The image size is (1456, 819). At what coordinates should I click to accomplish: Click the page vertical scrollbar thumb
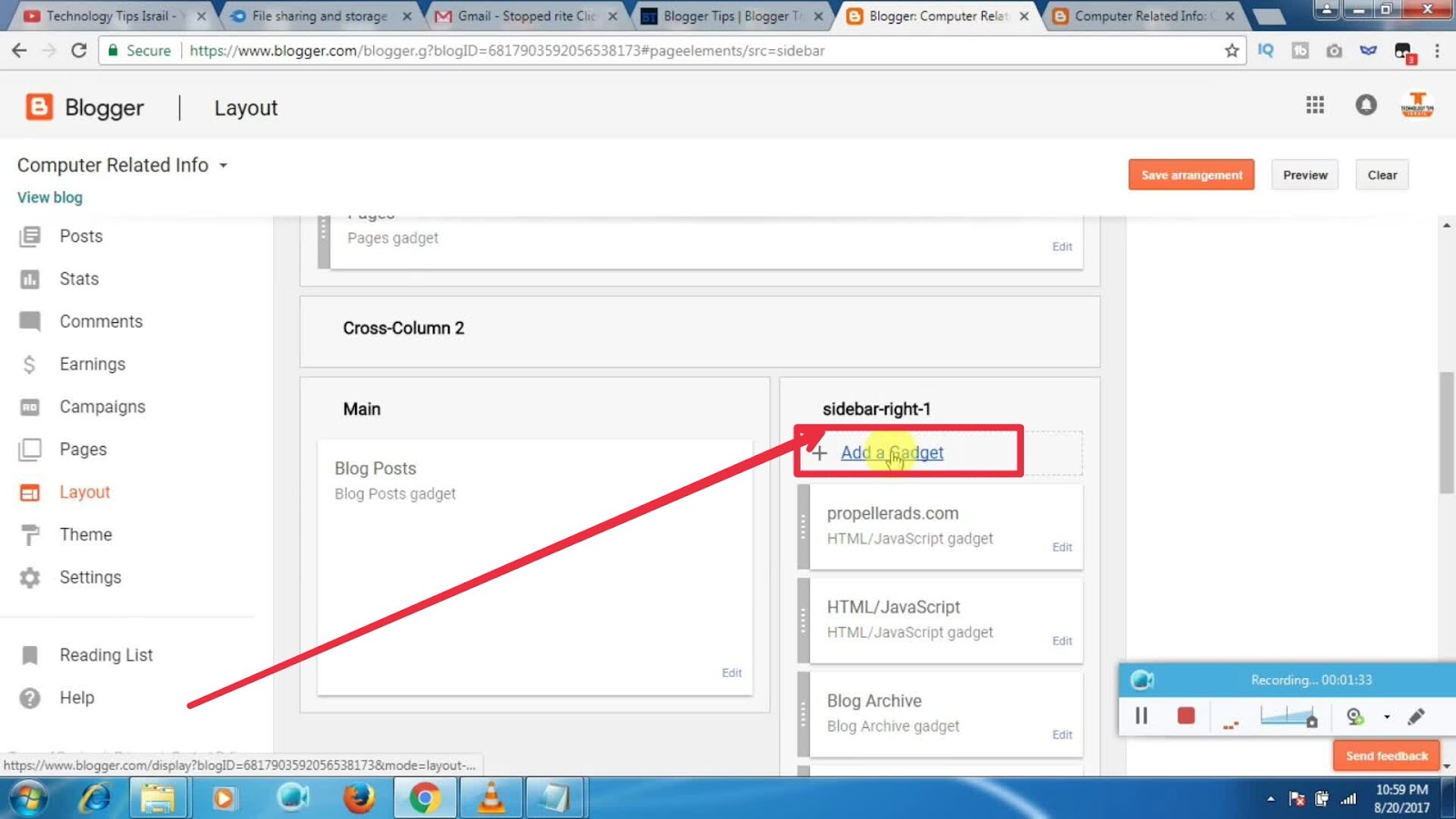click(1447, 431)
